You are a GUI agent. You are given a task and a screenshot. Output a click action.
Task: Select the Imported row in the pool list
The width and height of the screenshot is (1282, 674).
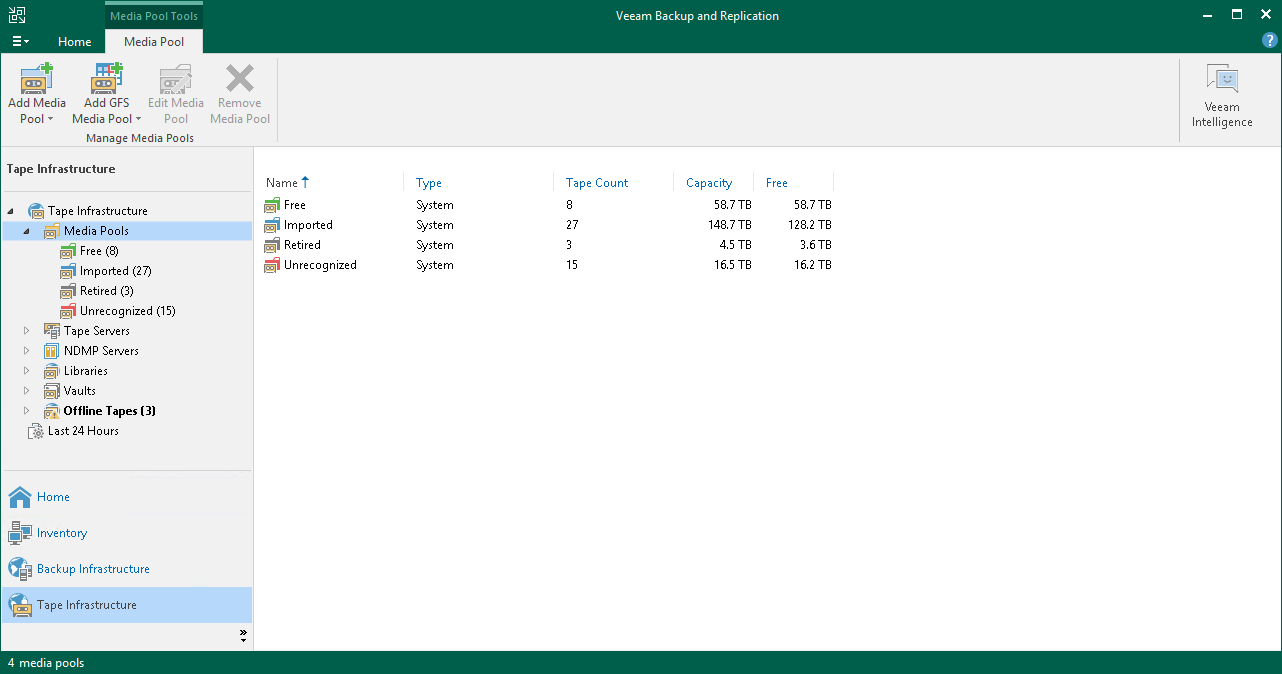pyautogui.click(x=308, y=224)
